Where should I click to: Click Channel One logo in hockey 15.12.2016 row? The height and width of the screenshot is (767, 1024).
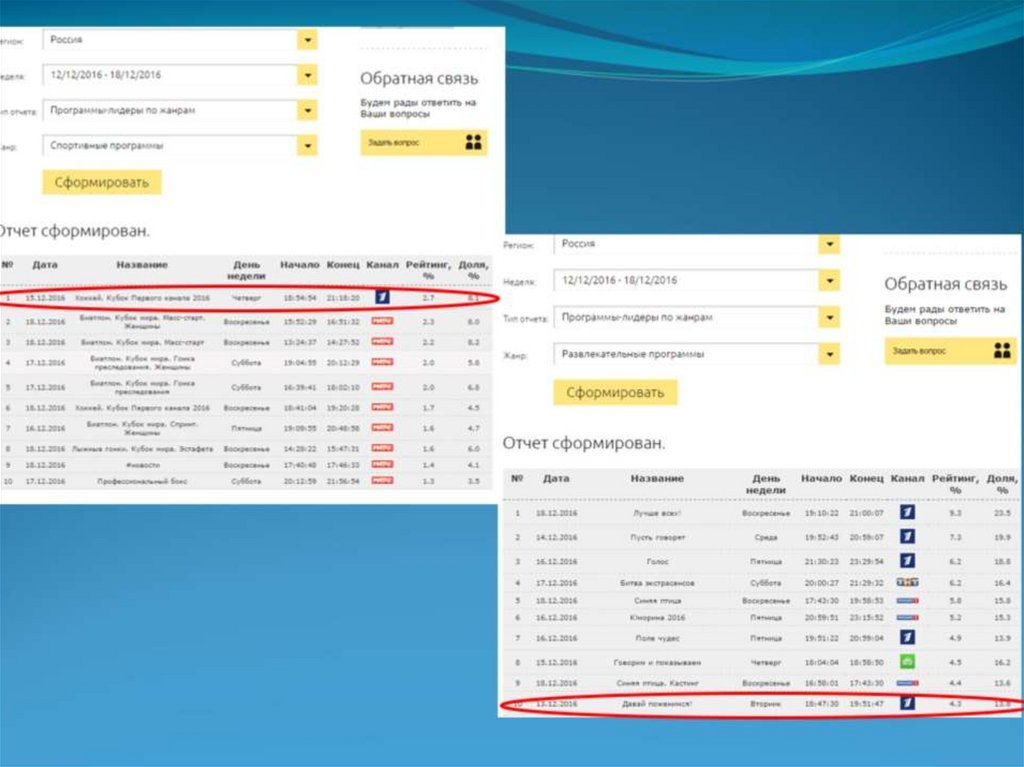[382, 297]
